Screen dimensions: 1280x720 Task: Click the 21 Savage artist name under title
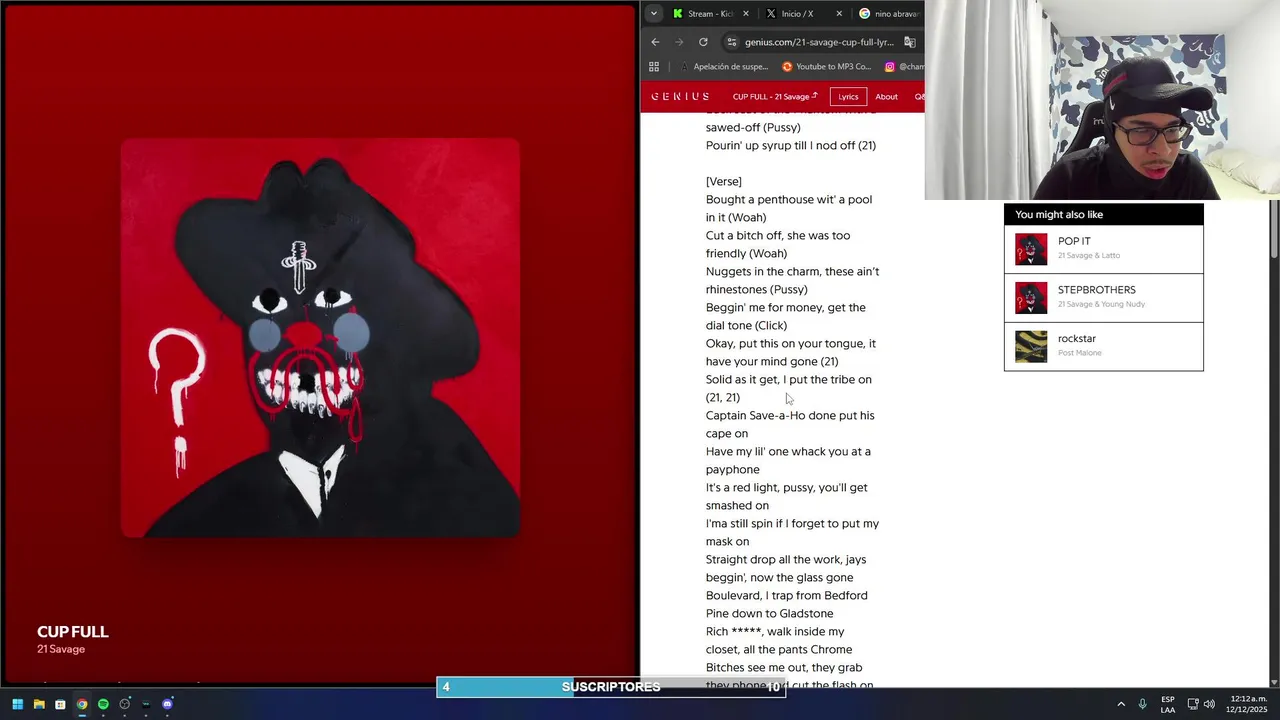[61, 649]
